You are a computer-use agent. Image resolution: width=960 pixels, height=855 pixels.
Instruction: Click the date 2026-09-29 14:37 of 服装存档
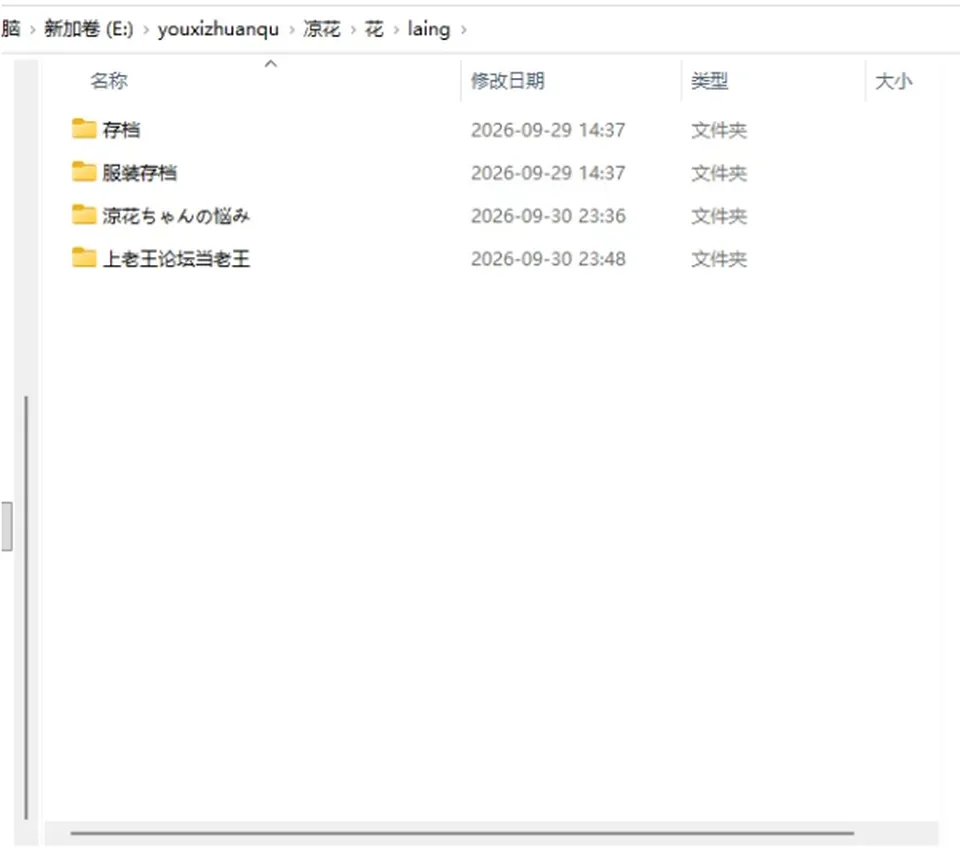tap(548, 173)
